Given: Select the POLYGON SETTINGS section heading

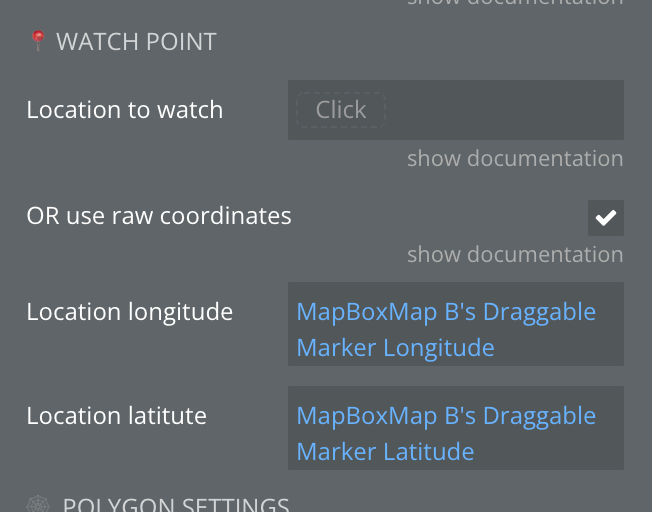Looking at the screenshot, I should [176, 505].
